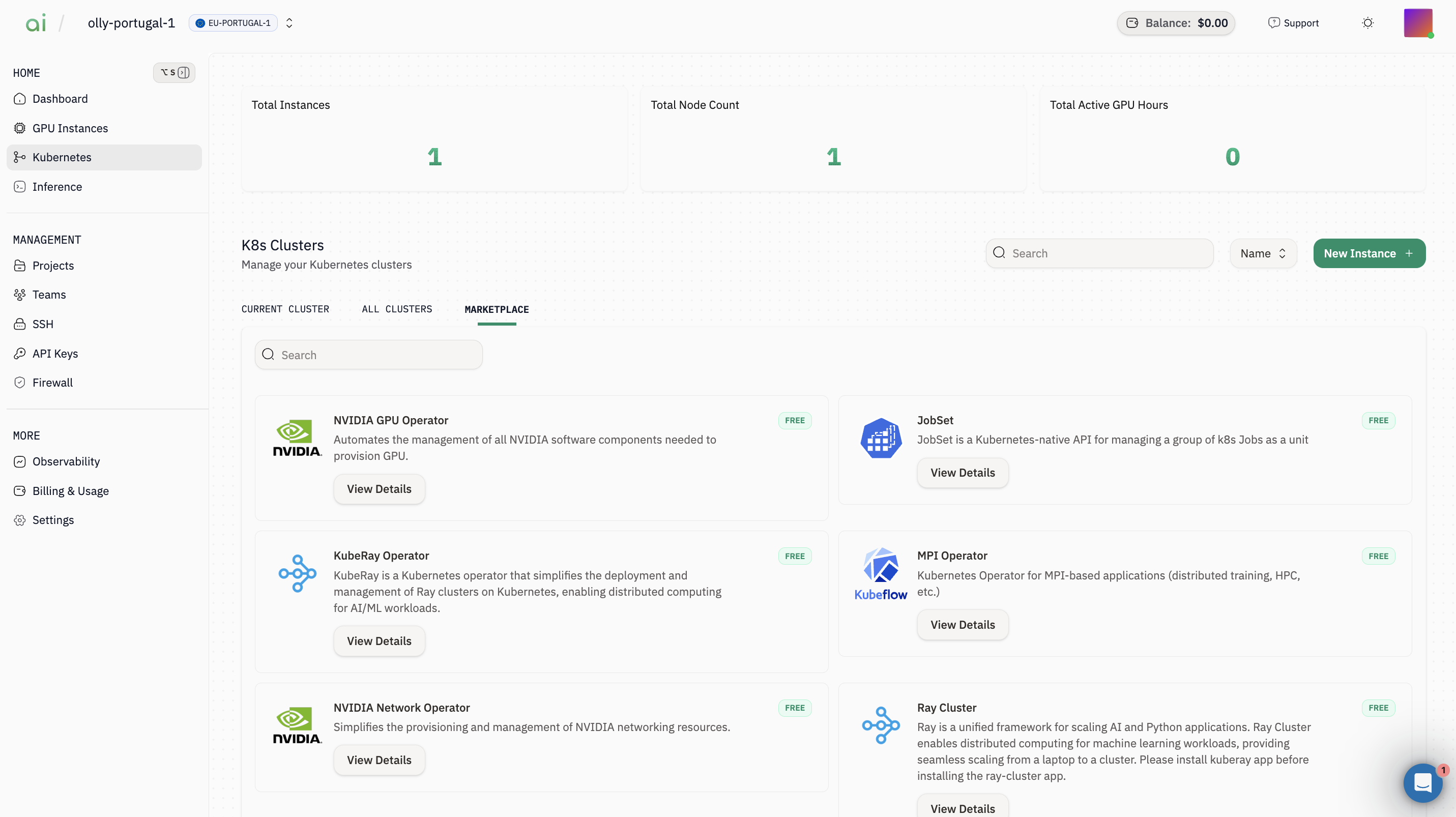Open the EU-PORTUGAL-1 region selector

[x=233, y=23]
